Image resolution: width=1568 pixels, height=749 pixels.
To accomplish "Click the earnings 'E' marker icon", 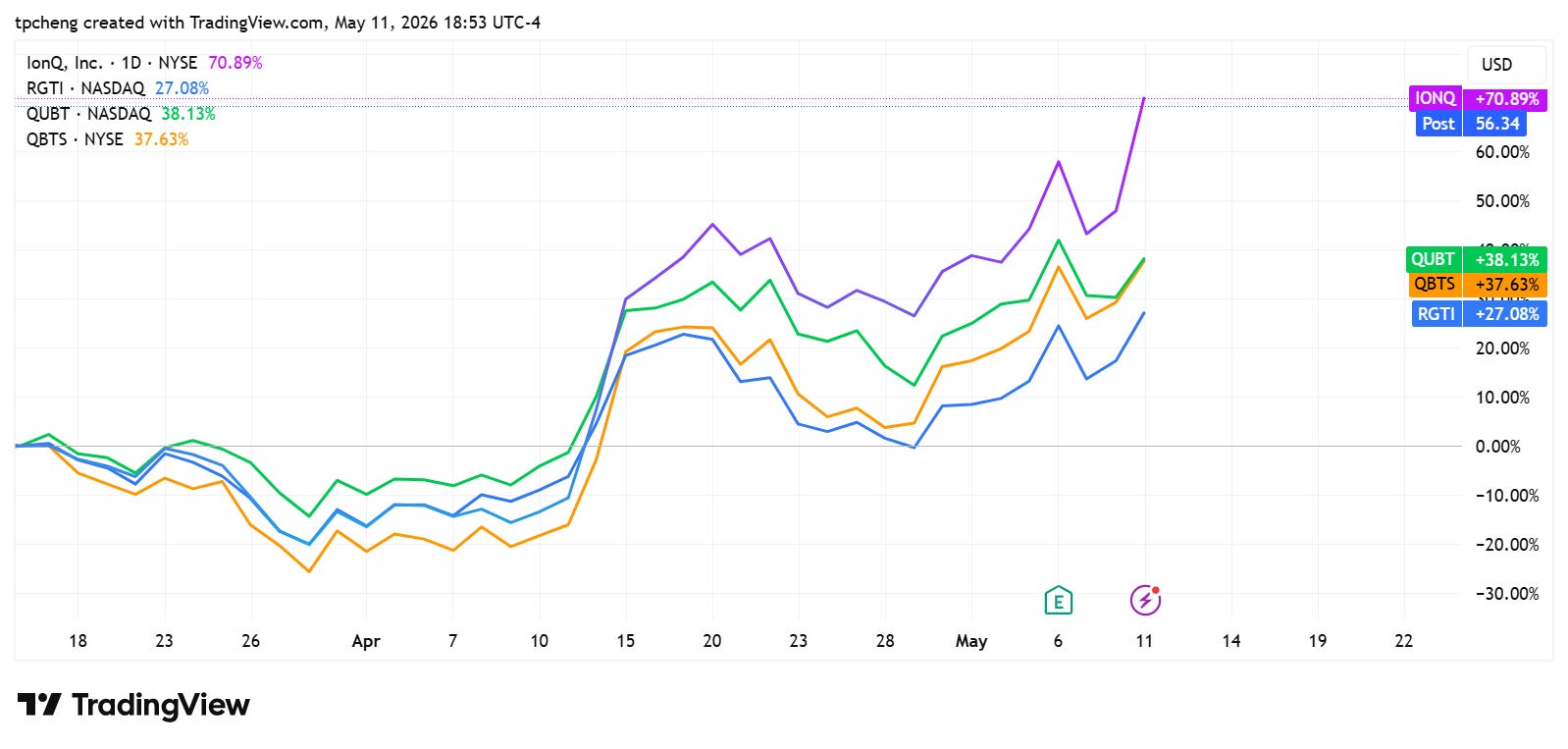I will [x=1058, y=600].
